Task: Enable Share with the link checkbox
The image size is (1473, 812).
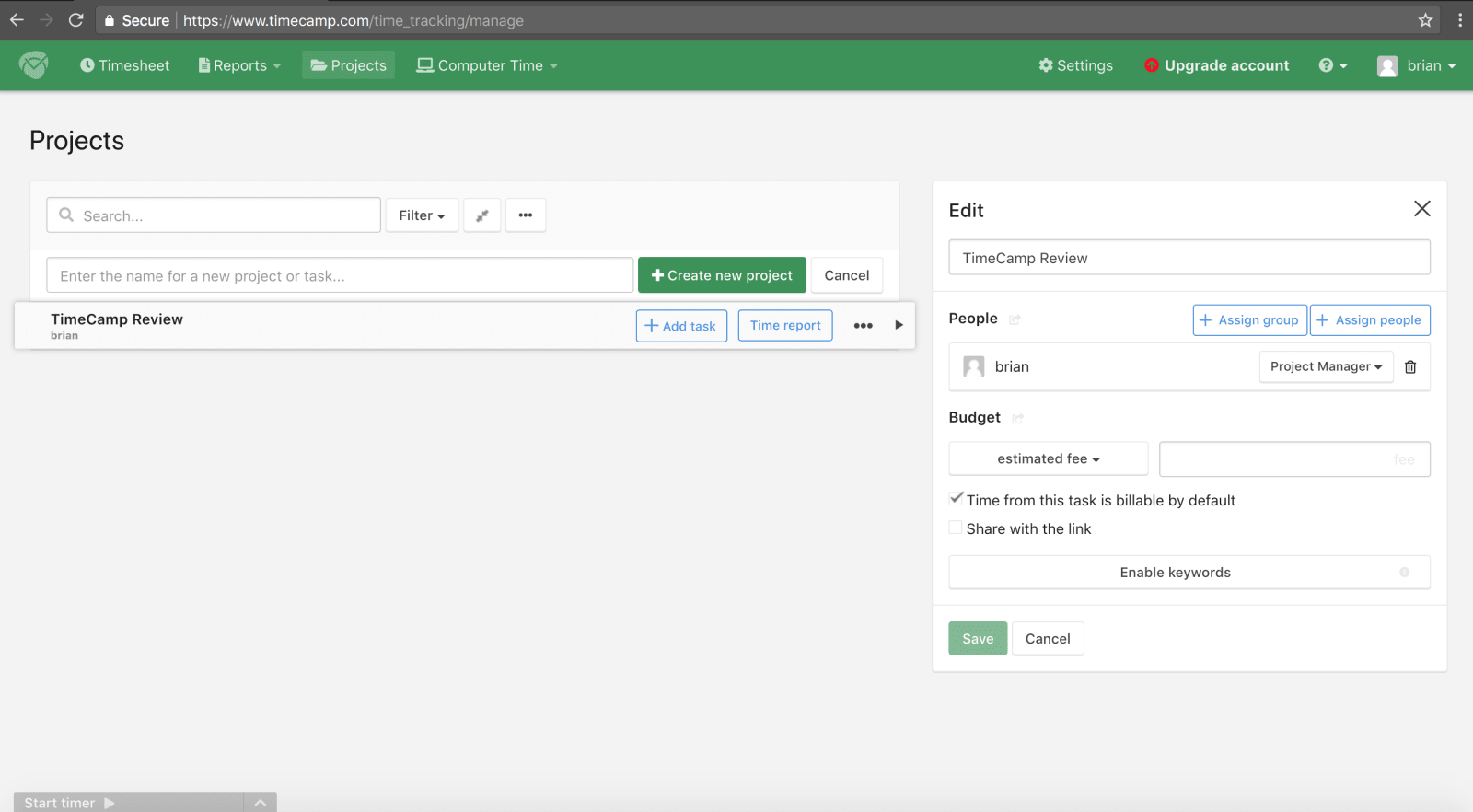Action: click(956, 528)
